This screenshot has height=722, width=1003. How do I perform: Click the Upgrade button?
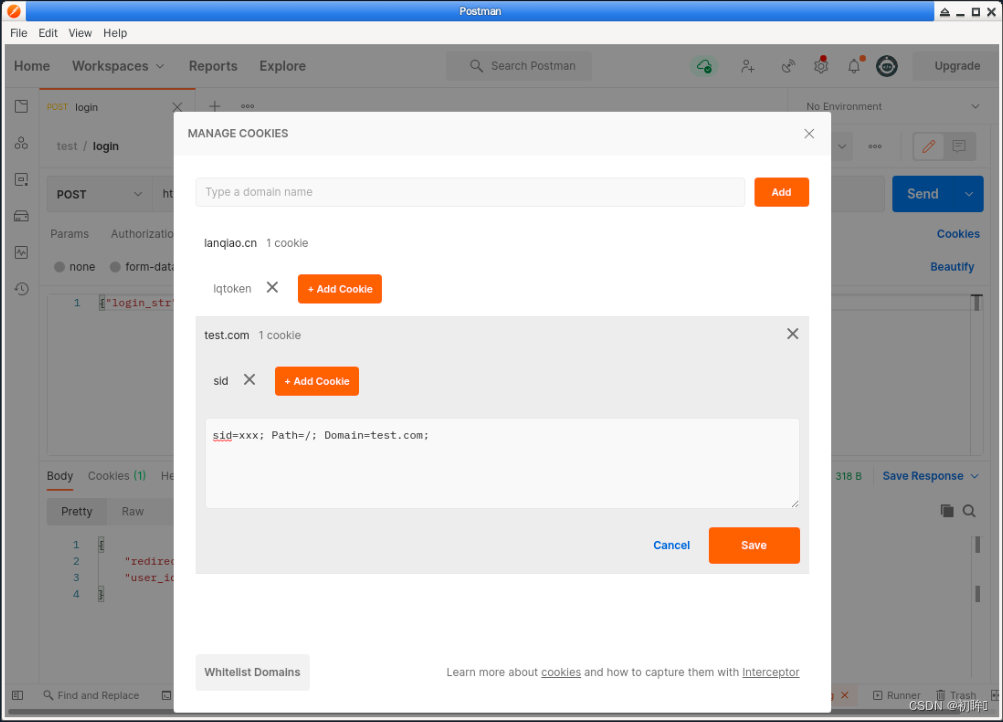[x=957, y=66]
